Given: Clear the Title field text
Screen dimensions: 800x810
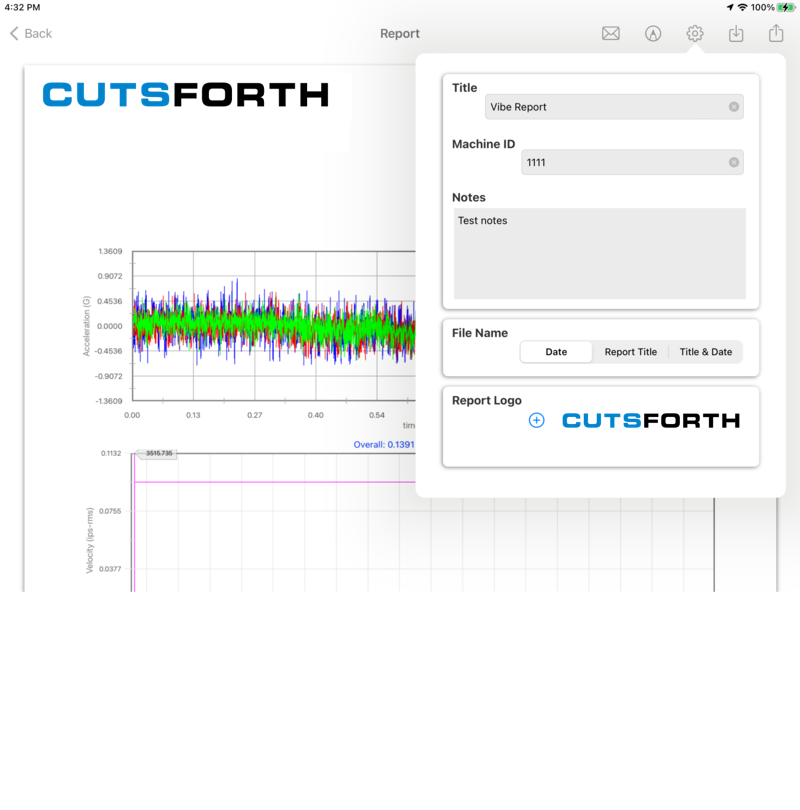Looking at the screenshot, I should pyautogui.click(x=733, y=107).
